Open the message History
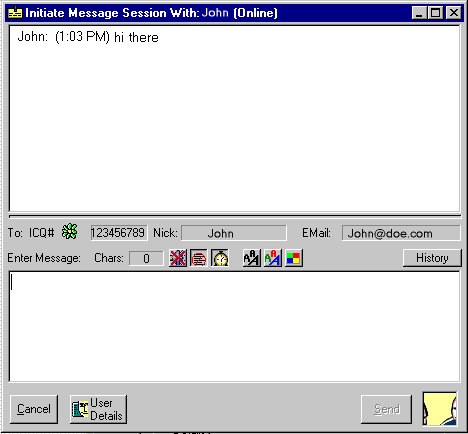Screen dimensions: 468x434 click(x=432, y=258)
